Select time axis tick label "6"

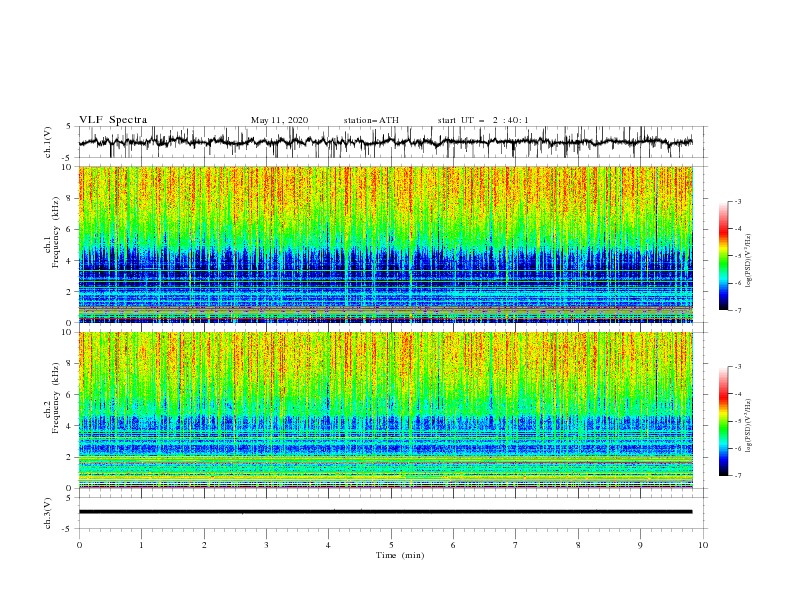click(x=453, y=545)
